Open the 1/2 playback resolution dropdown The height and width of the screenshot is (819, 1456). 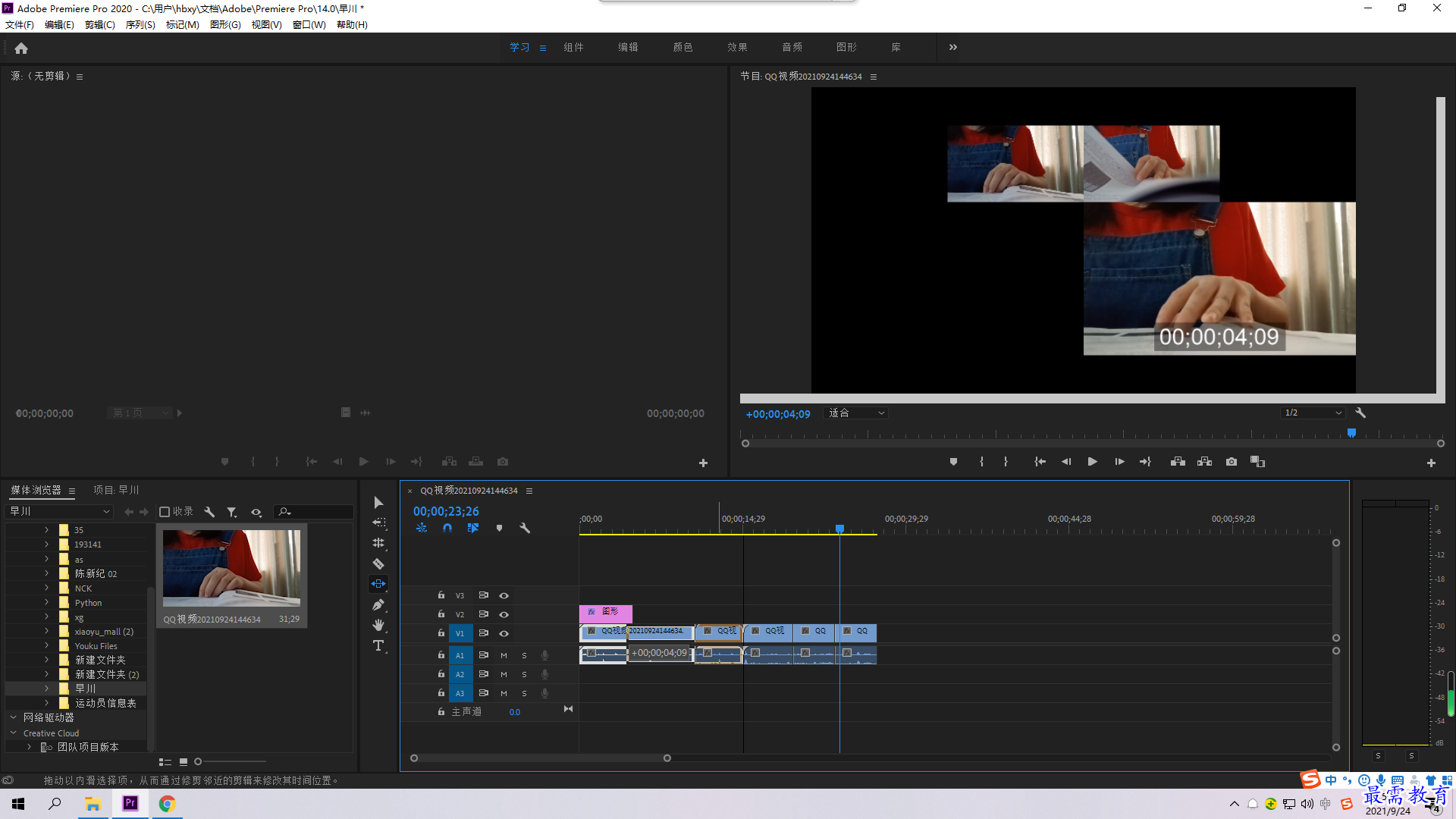pyautogui.click(x=1313, y=413)
